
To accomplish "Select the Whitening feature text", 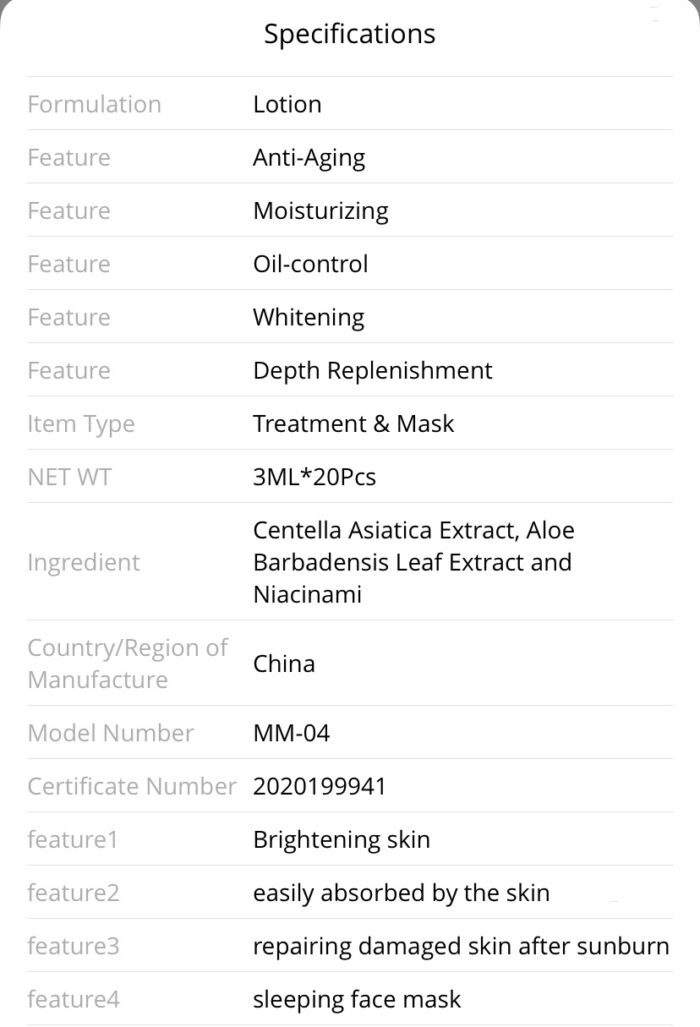I will [x=308, y=318].
